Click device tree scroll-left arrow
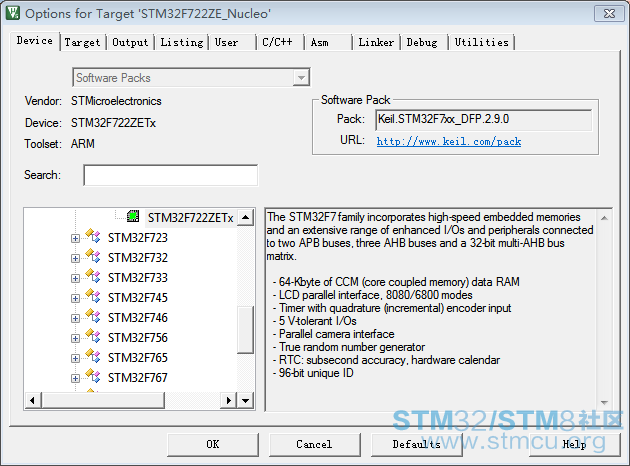 (x=33, y=401)
